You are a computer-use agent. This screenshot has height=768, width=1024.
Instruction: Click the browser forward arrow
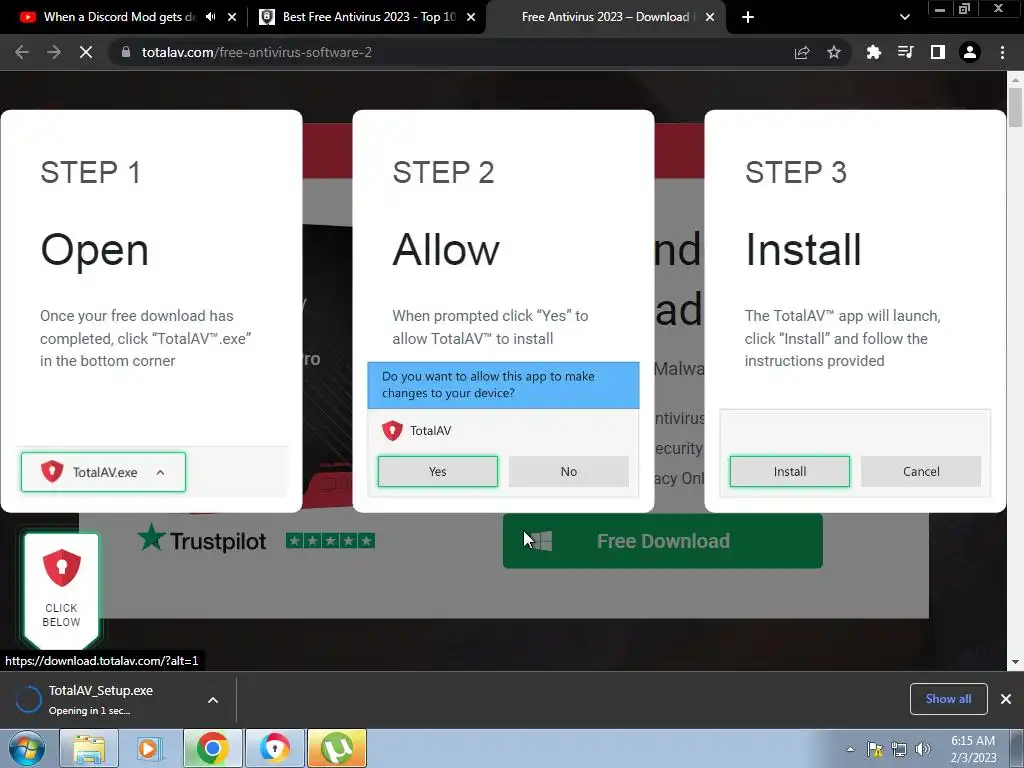[54, 52]
